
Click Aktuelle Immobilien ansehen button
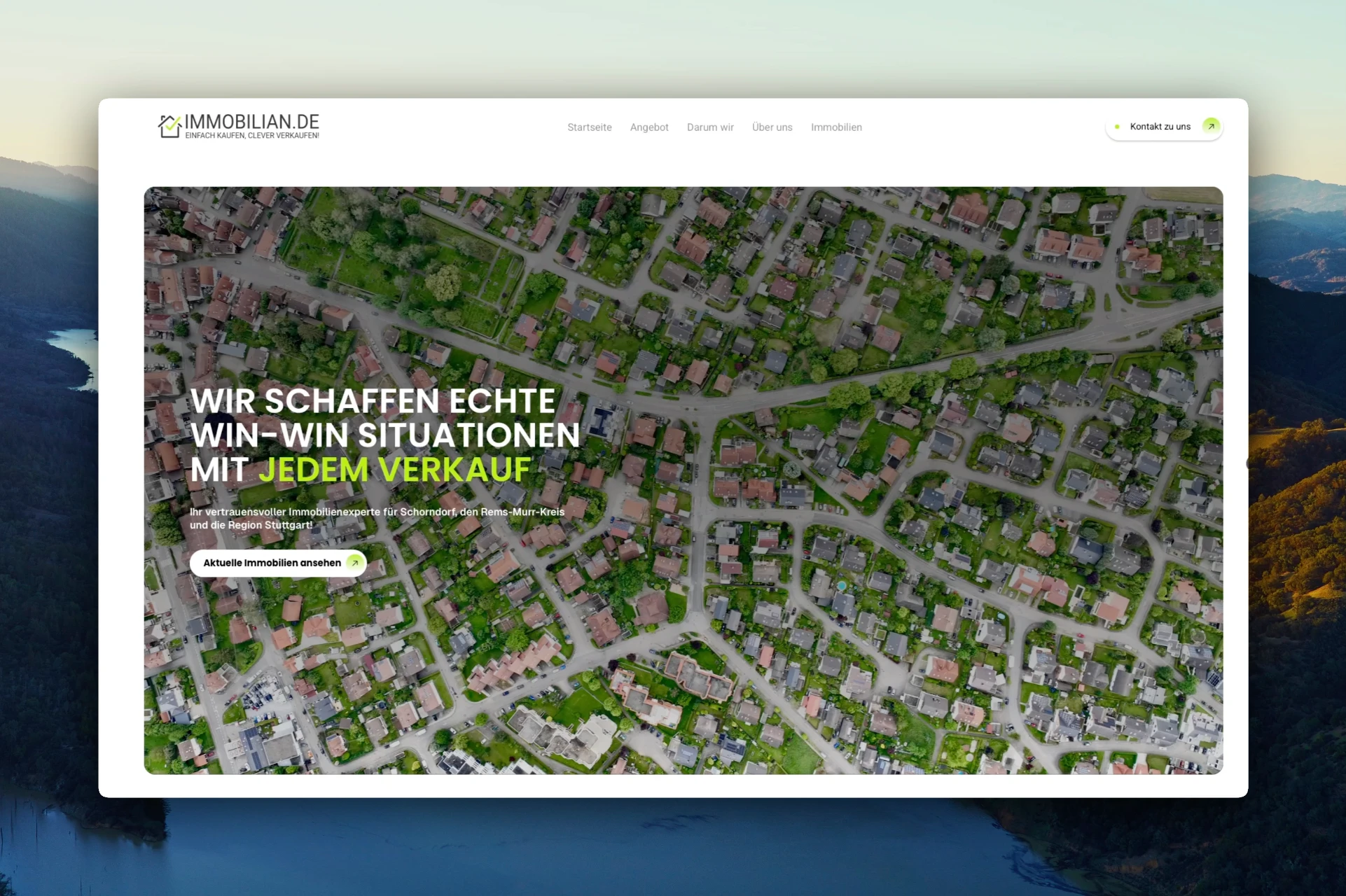tap(272, 563)
